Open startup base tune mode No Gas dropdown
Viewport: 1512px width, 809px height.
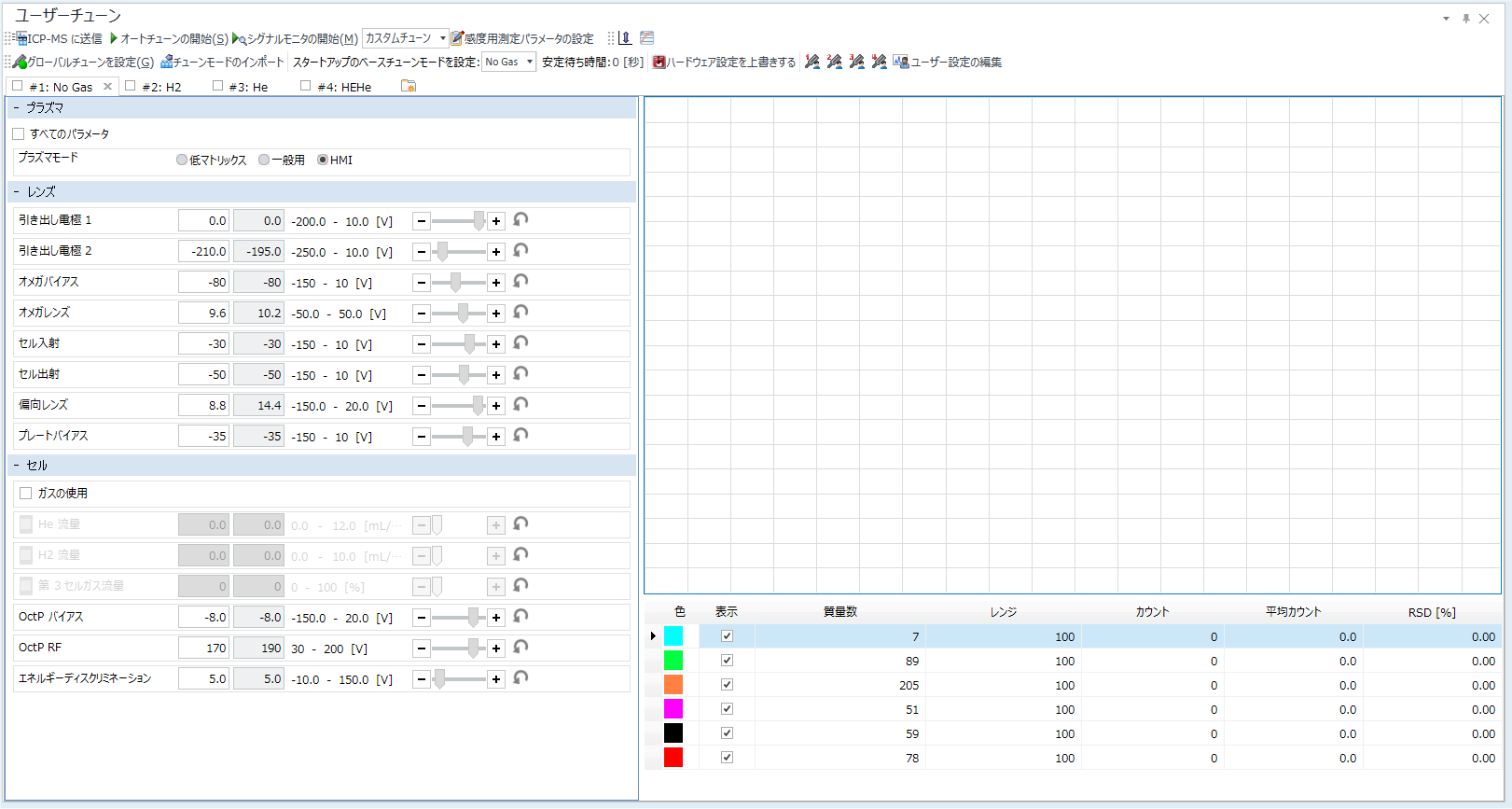coord(508,62)
